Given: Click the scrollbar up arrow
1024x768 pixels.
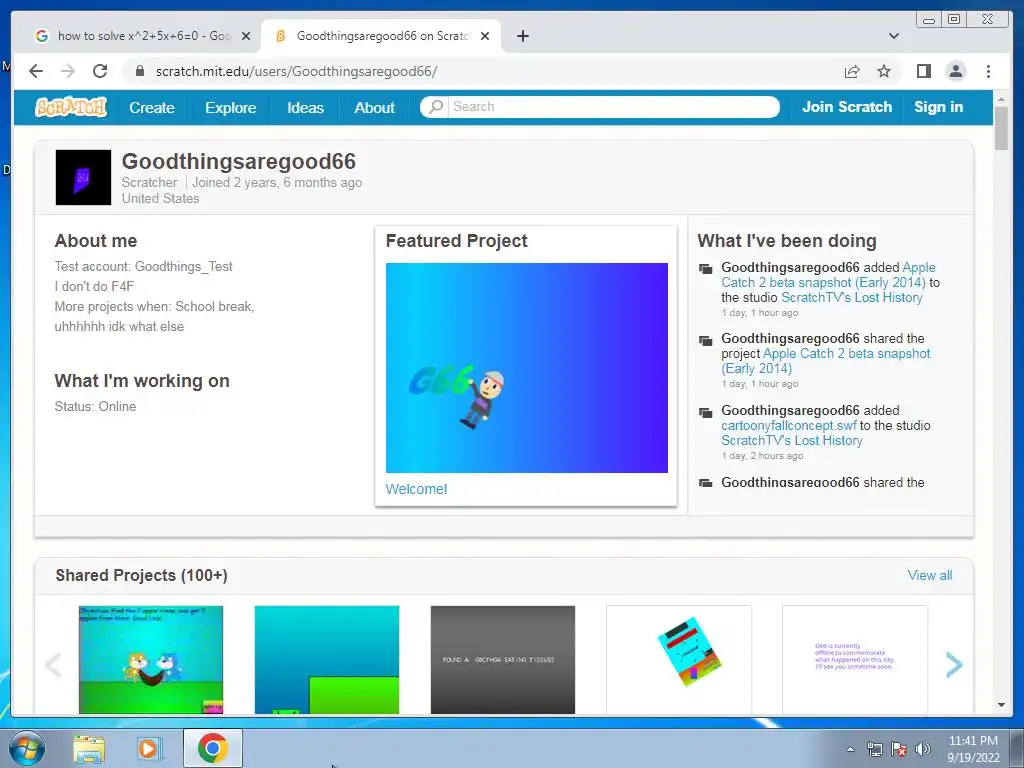Looking at the screenshot, I should pos(1001,99).
